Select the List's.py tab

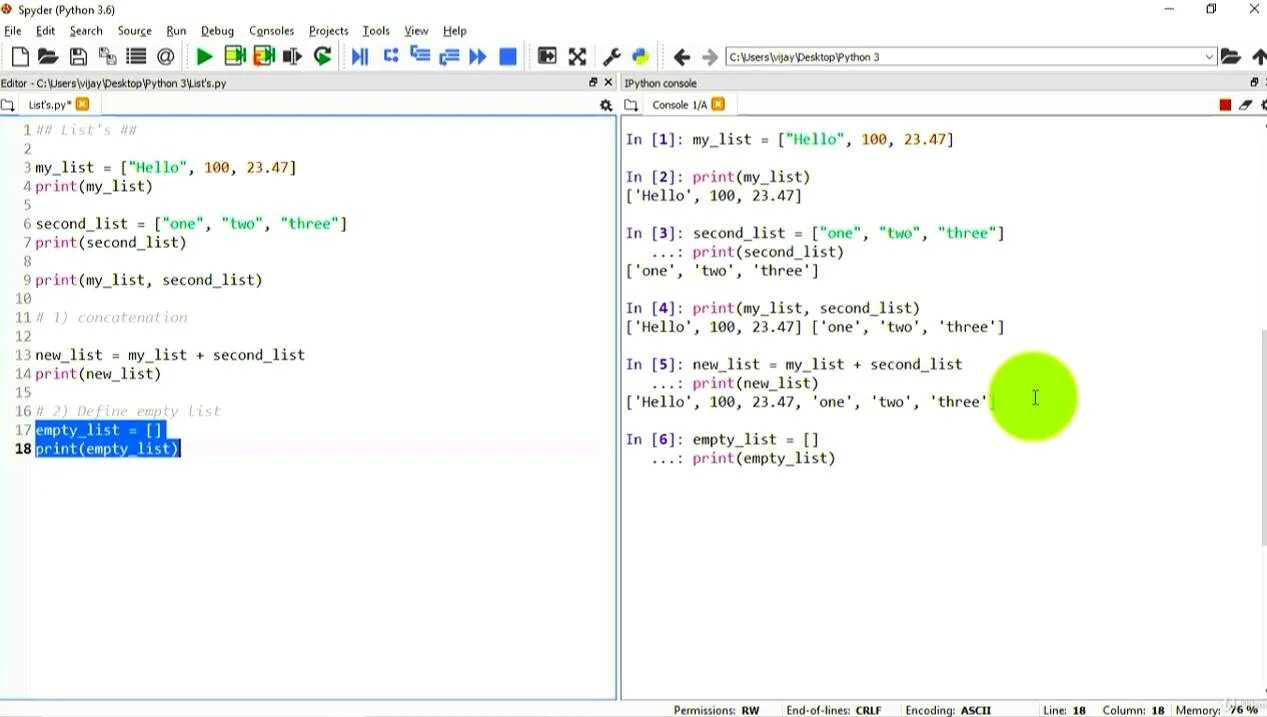pyautogui.click(x=49, y=105)
